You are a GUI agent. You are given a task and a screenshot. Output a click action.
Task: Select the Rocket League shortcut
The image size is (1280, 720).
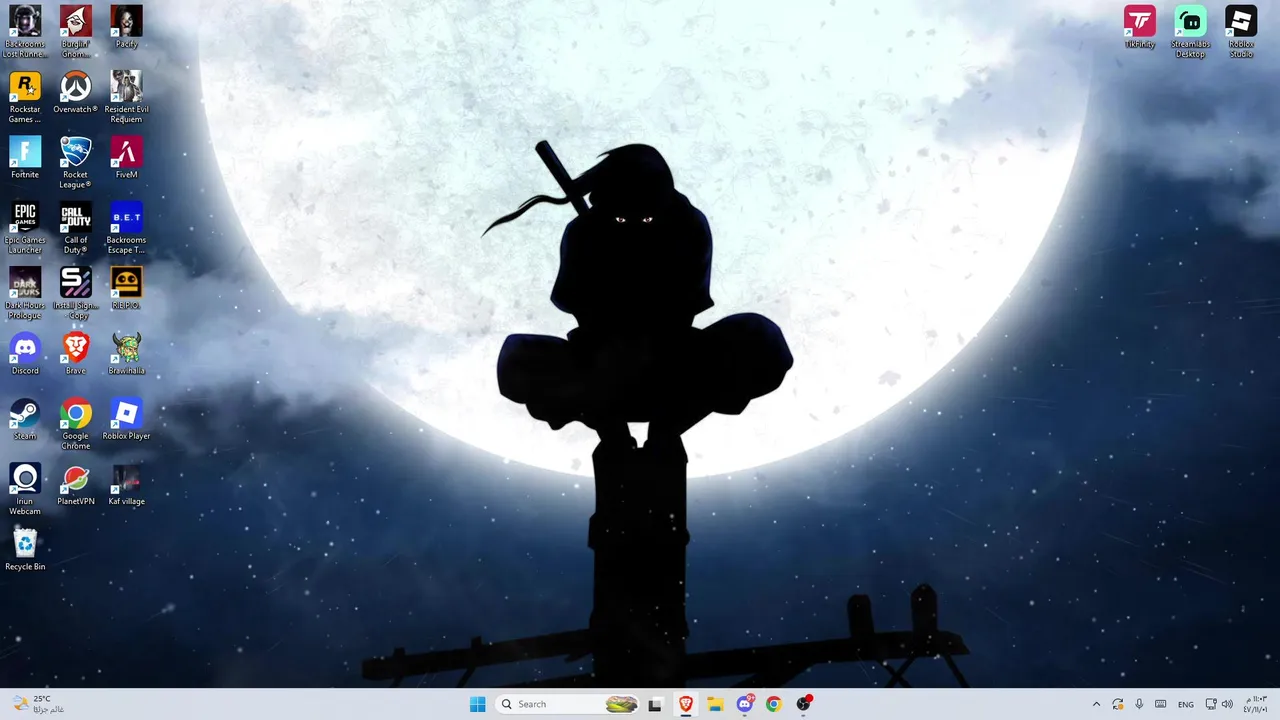[x=75, y=162]
